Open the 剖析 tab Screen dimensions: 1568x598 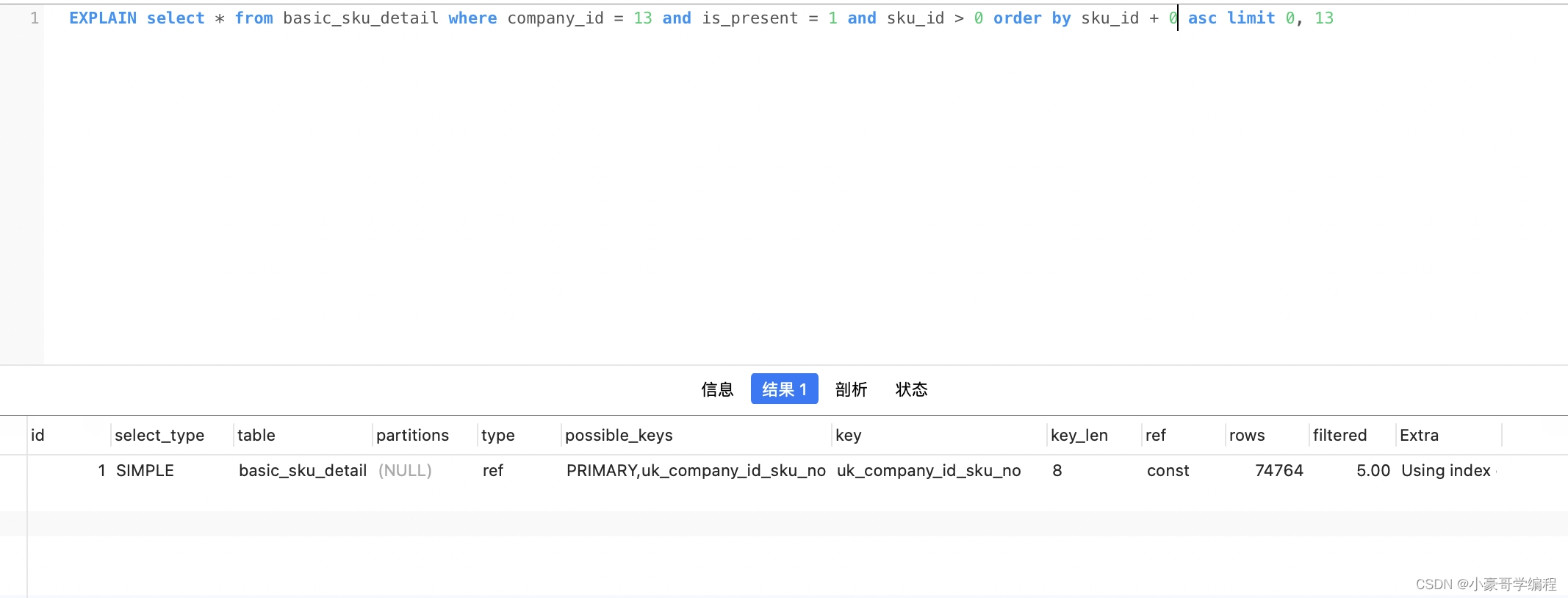(851, 389)
